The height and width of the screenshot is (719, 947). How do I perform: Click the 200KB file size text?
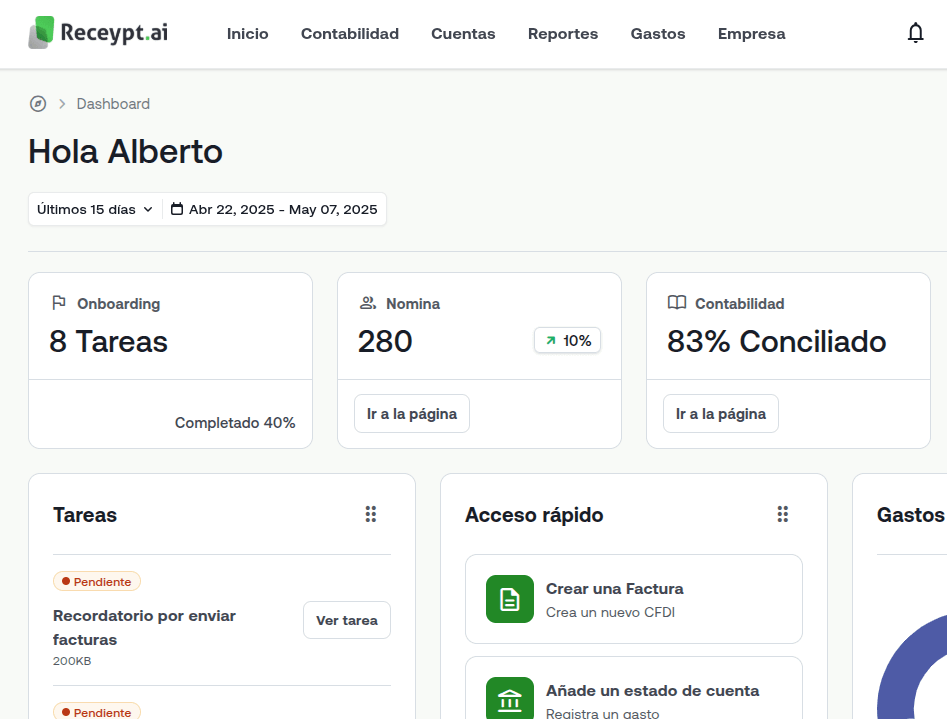(72, 661)
